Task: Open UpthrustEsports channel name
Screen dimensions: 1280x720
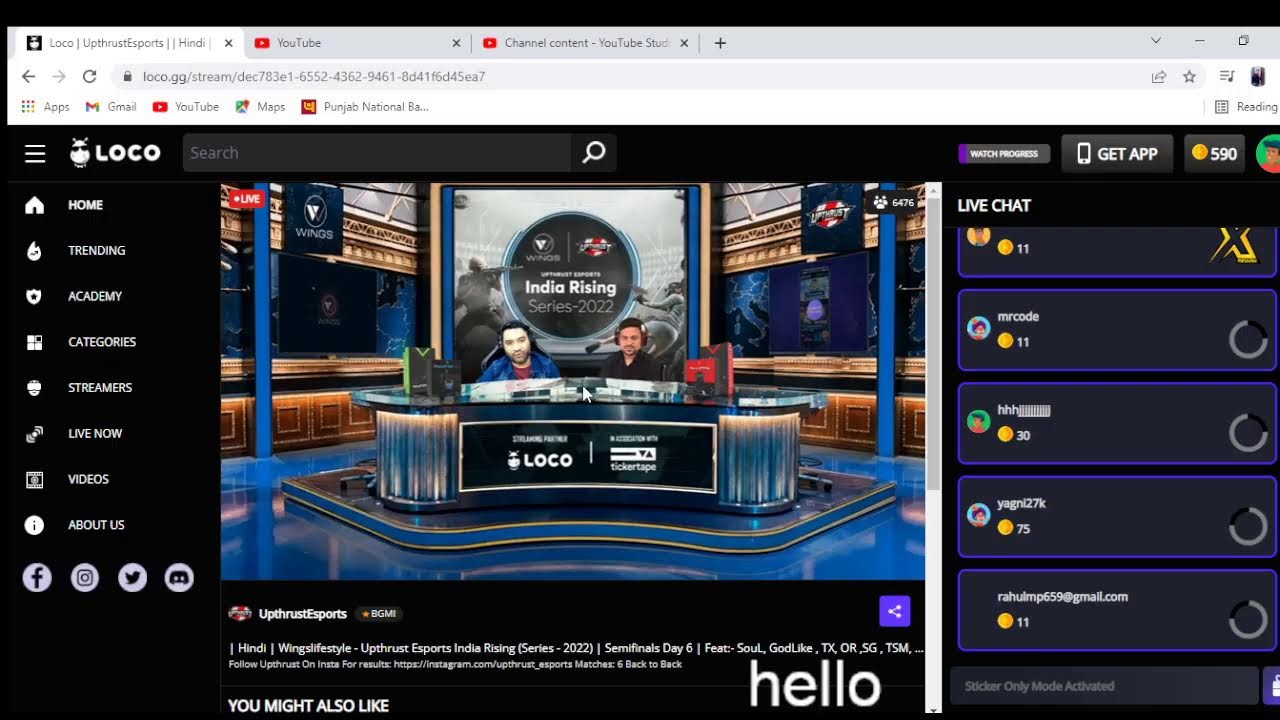Action: click(x=303, y=614)
